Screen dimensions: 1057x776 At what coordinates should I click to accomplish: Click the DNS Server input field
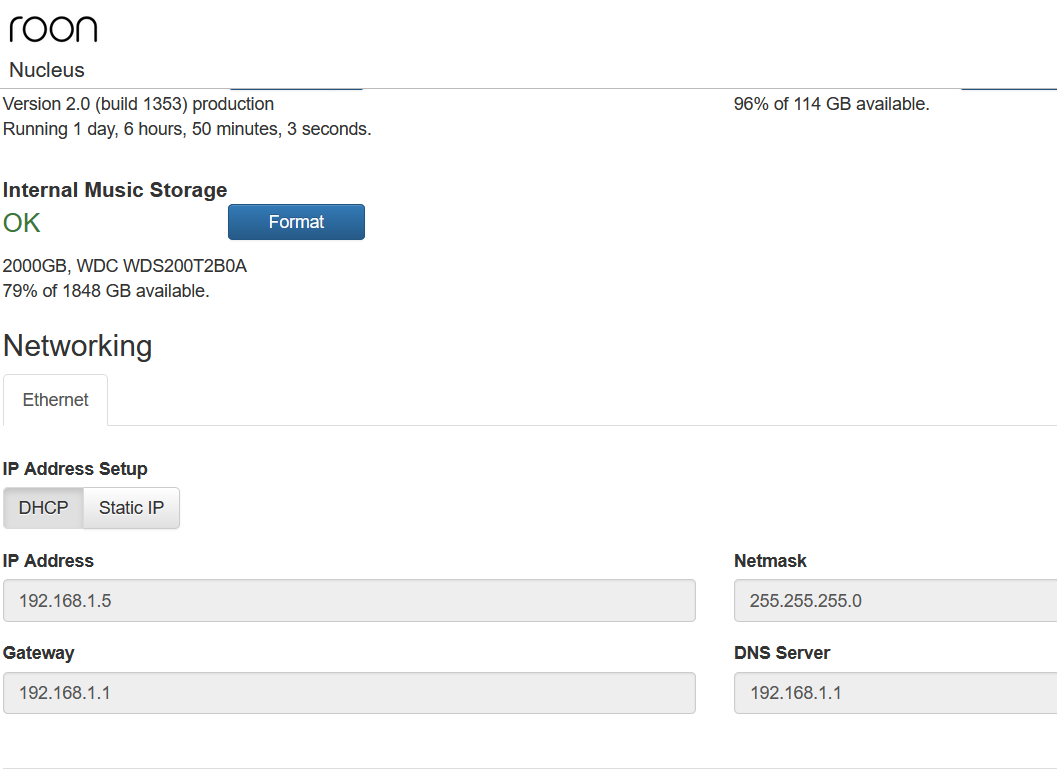[895, 692]
